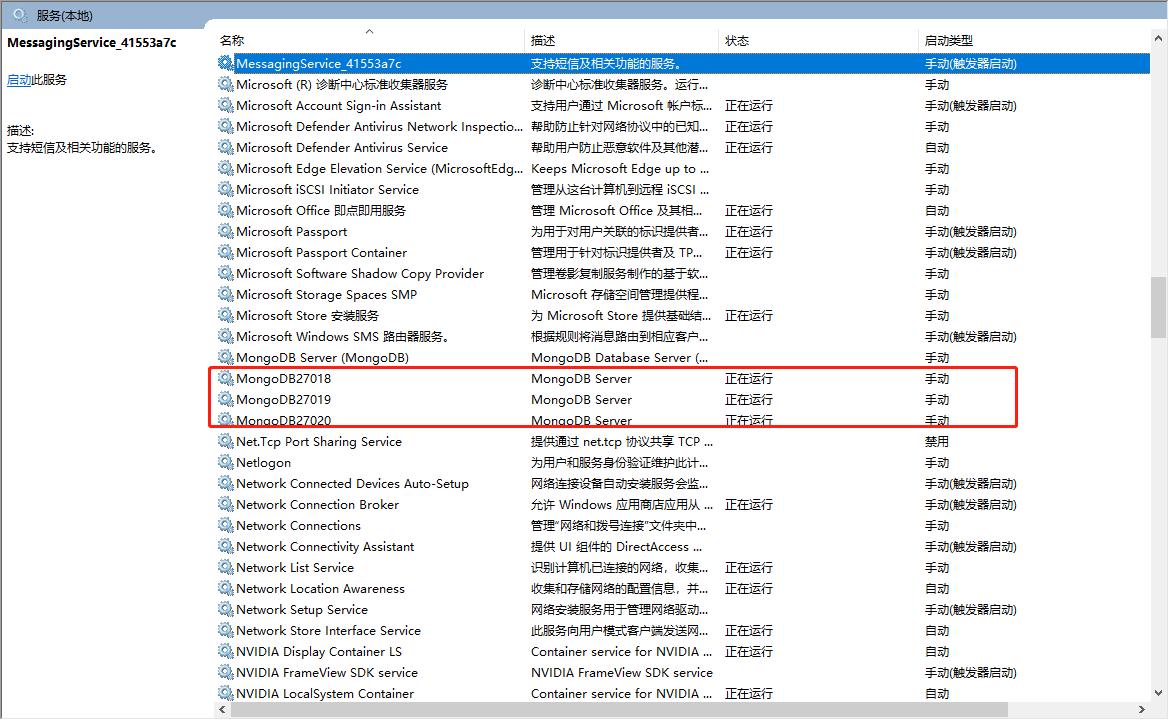
Task: Click 自动 startup type of Microsoft Defender Antivirus Service
Action: 936,148
